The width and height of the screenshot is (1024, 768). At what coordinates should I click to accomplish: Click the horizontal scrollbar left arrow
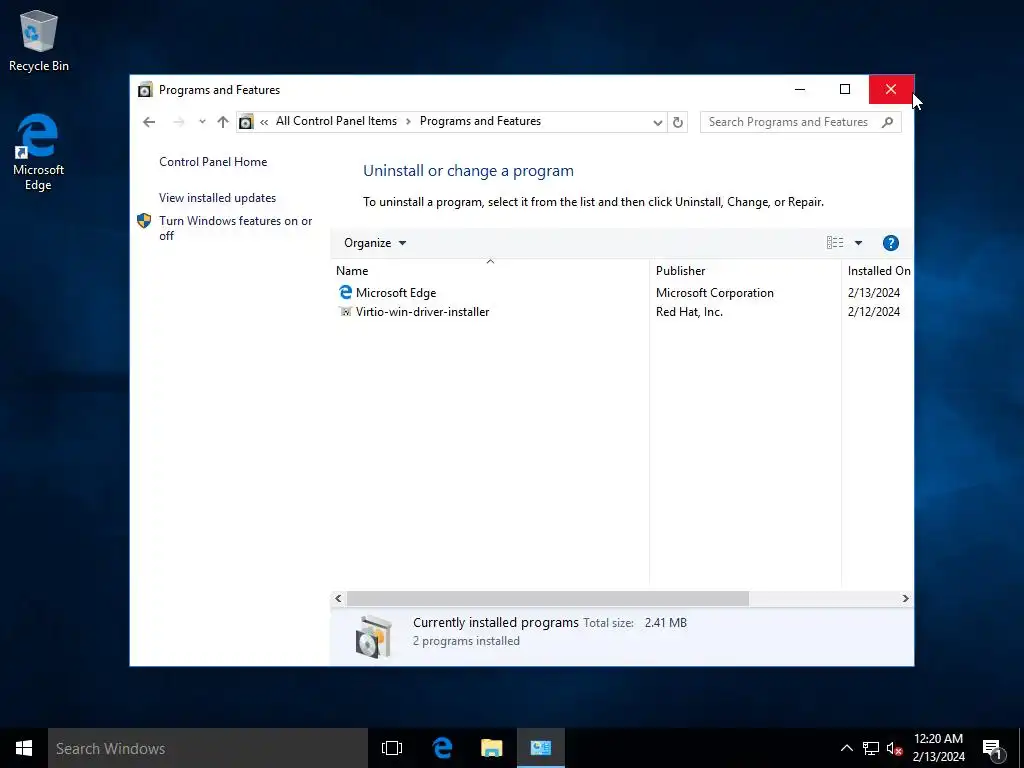338,598
